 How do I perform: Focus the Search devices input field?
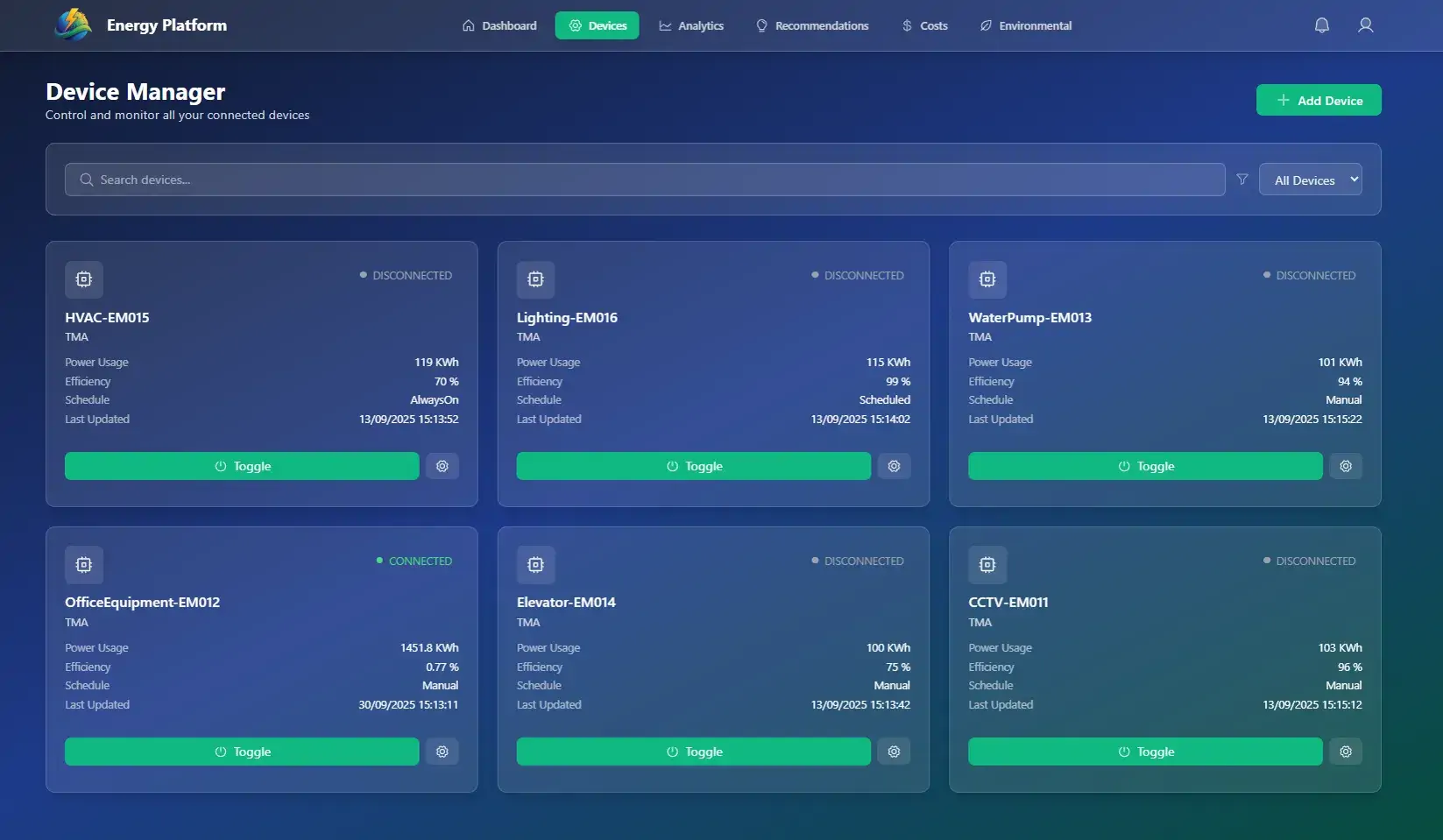pyautogui.click(x=644, y=180)
